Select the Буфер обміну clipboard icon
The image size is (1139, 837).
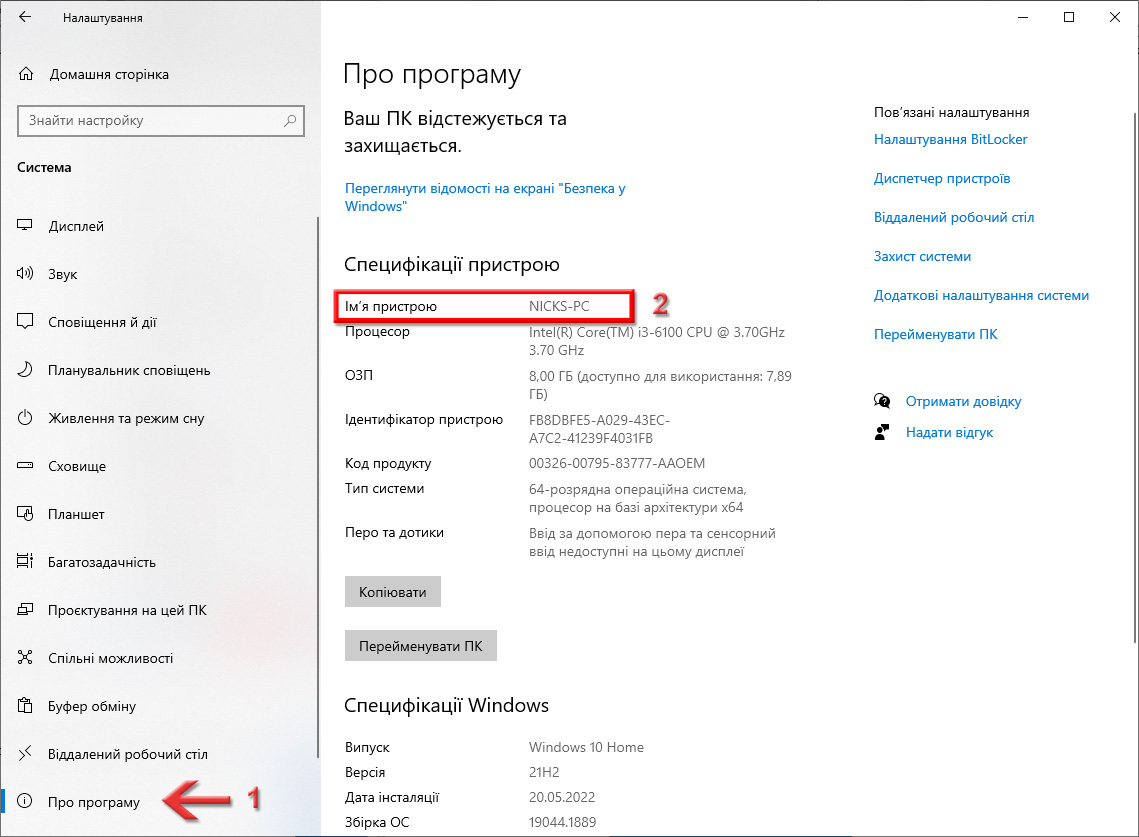25,705
